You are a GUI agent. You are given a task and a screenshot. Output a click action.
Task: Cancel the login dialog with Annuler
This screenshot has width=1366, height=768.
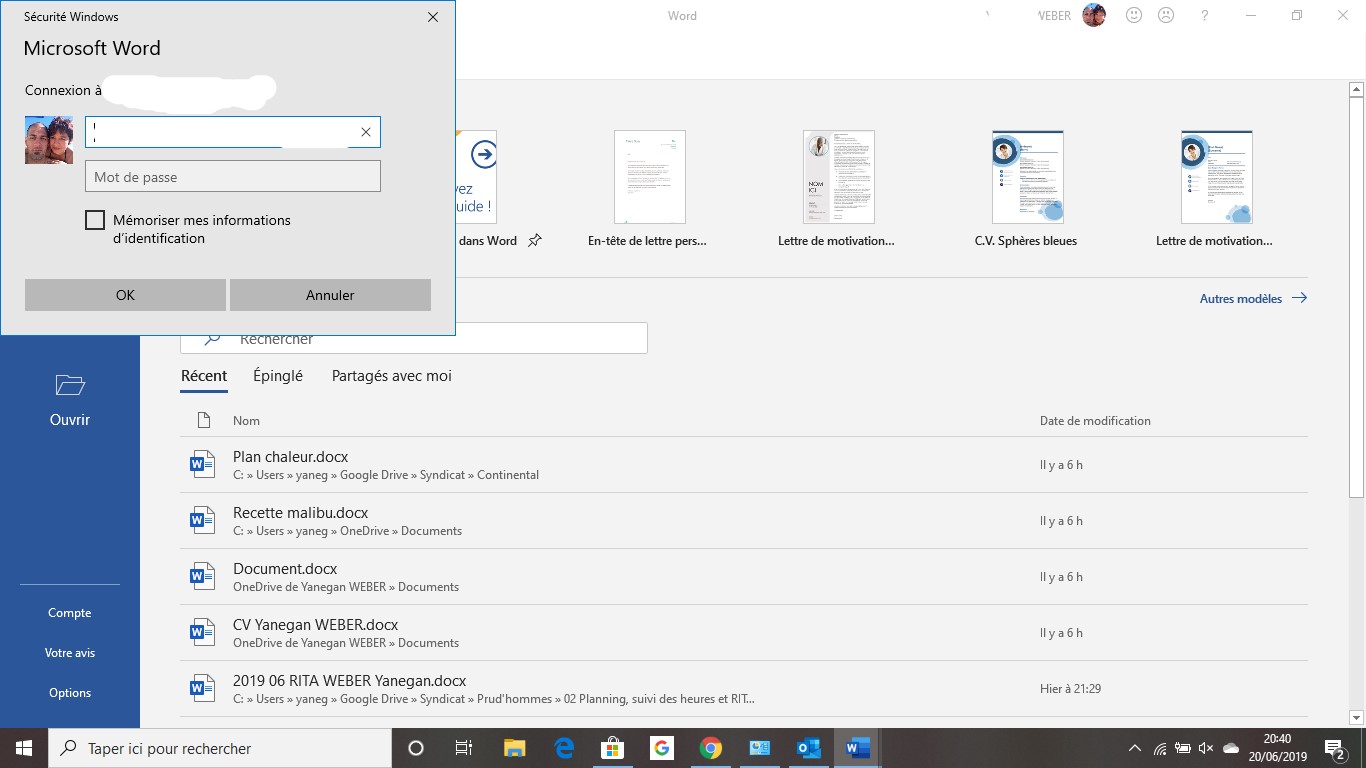tap(330, 295)
